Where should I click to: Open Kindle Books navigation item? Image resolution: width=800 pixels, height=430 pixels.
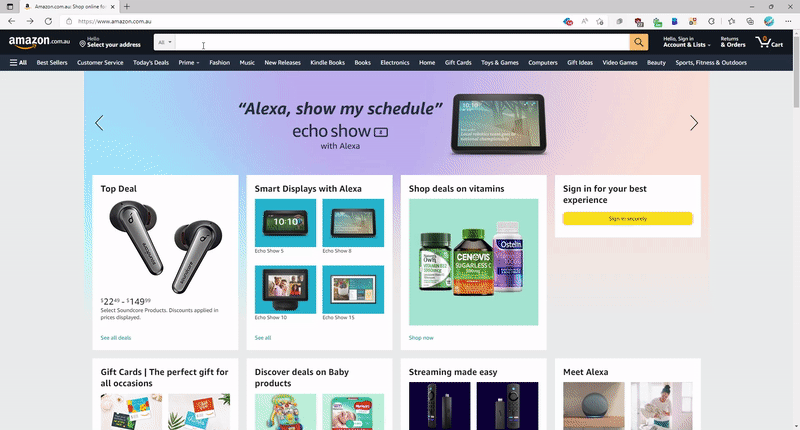pyautogui.click(x=328, y=63)
